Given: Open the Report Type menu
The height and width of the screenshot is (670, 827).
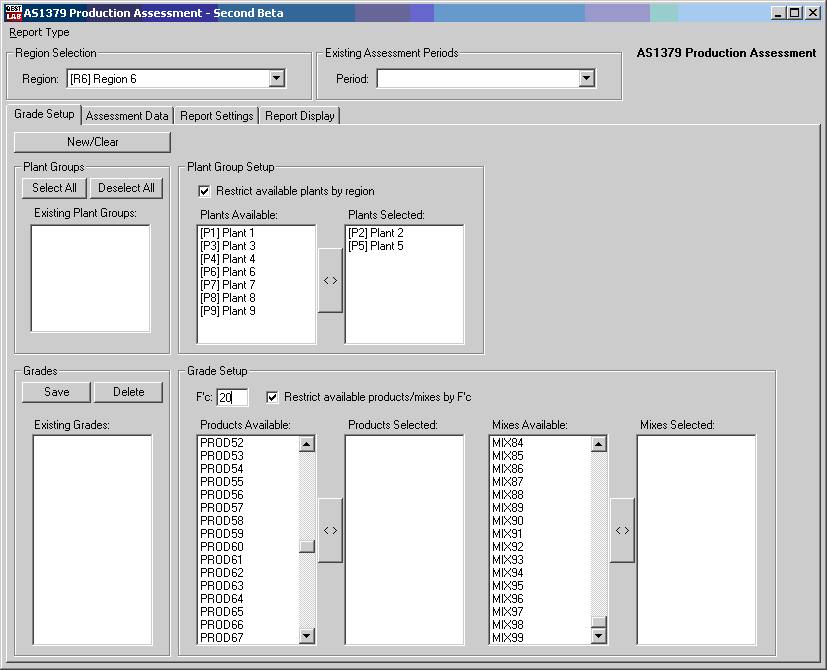Looking at the screenshot, I should (39, 32).
